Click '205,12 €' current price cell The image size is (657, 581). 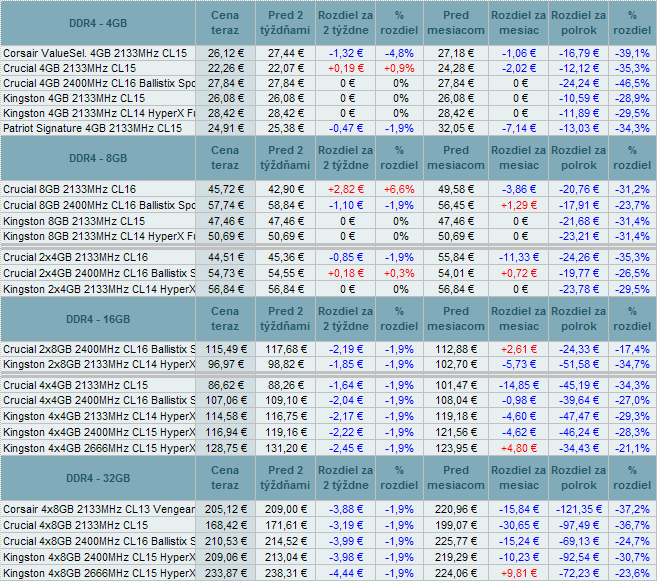pos(225,509)
